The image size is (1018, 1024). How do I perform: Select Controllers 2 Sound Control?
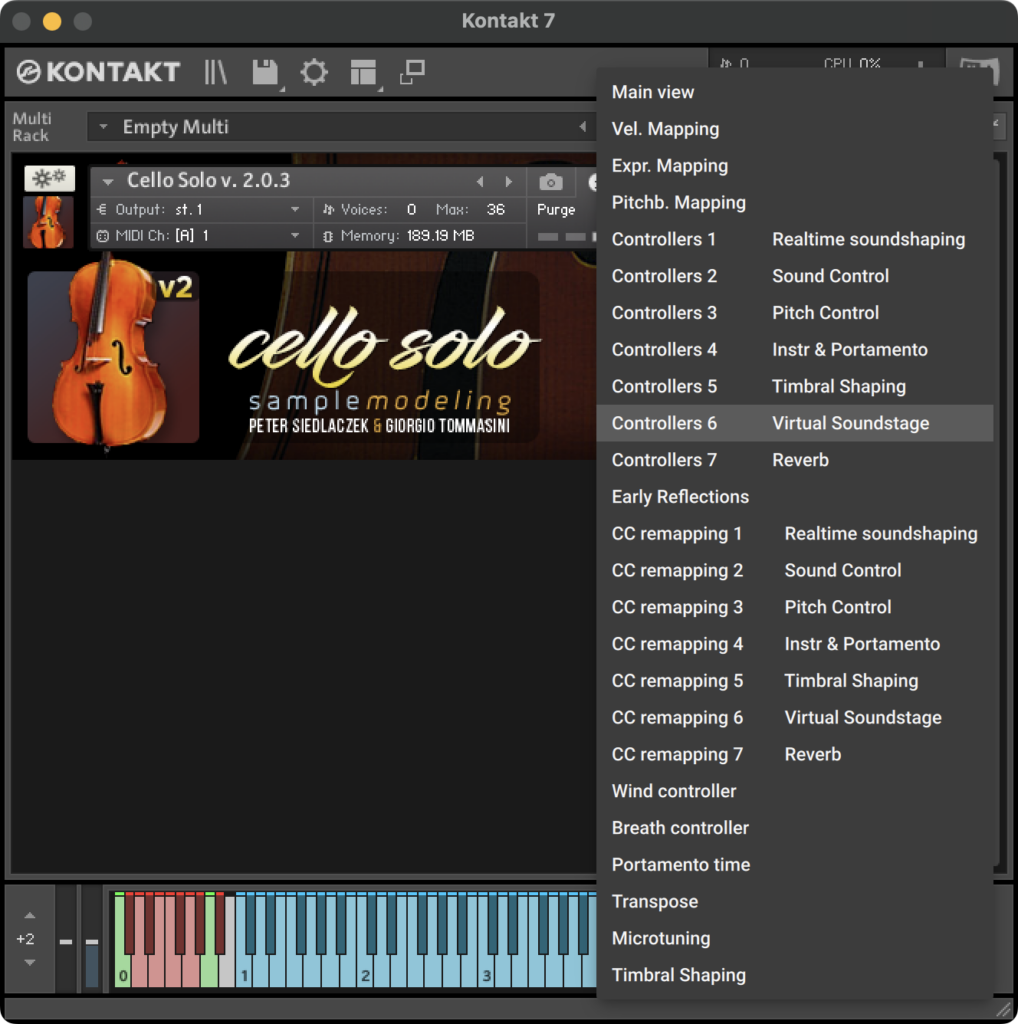tap(795, 276)
